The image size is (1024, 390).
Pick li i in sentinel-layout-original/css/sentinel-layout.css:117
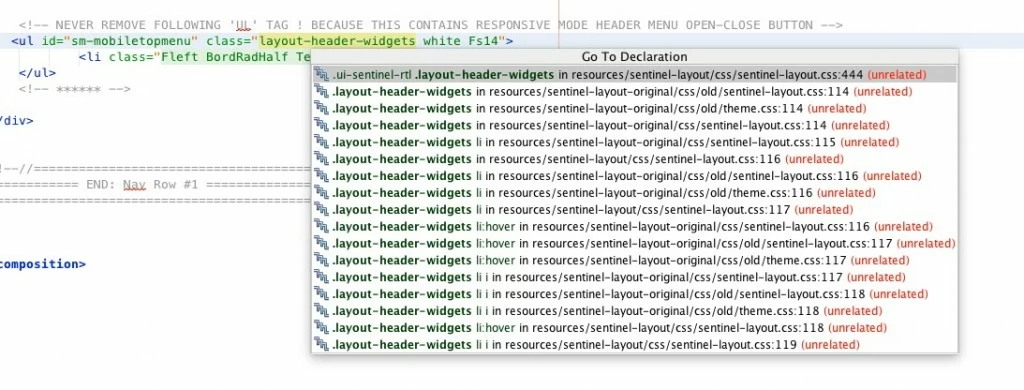635,277
